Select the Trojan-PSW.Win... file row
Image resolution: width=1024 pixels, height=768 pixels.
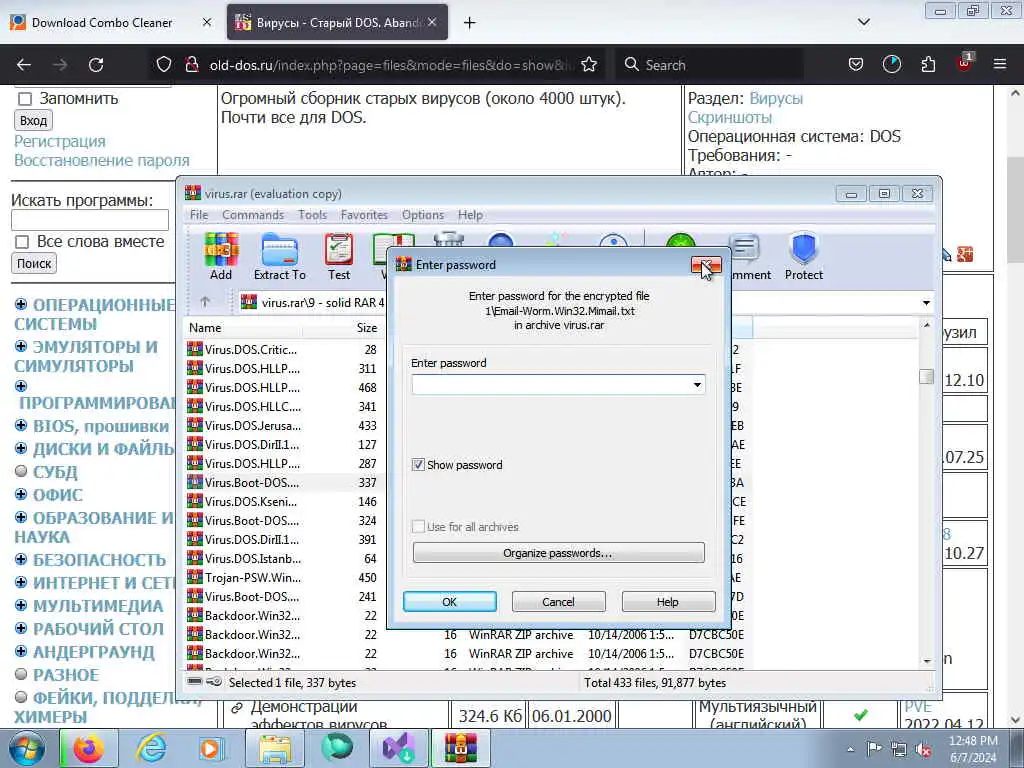pyautogui.click(x=285, y=577)
